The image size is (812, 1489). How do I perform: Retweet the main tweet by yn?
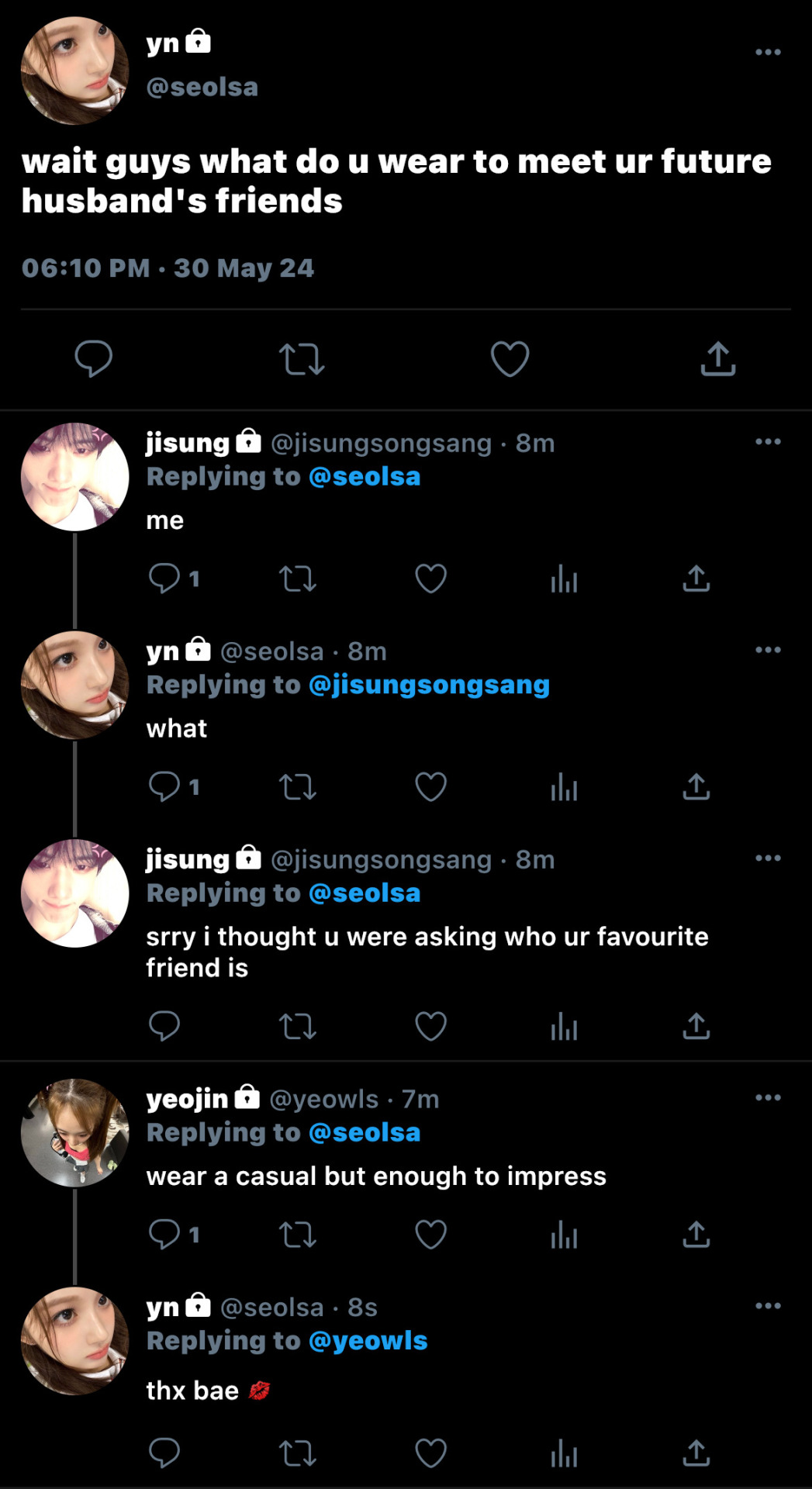pos(301,359)
